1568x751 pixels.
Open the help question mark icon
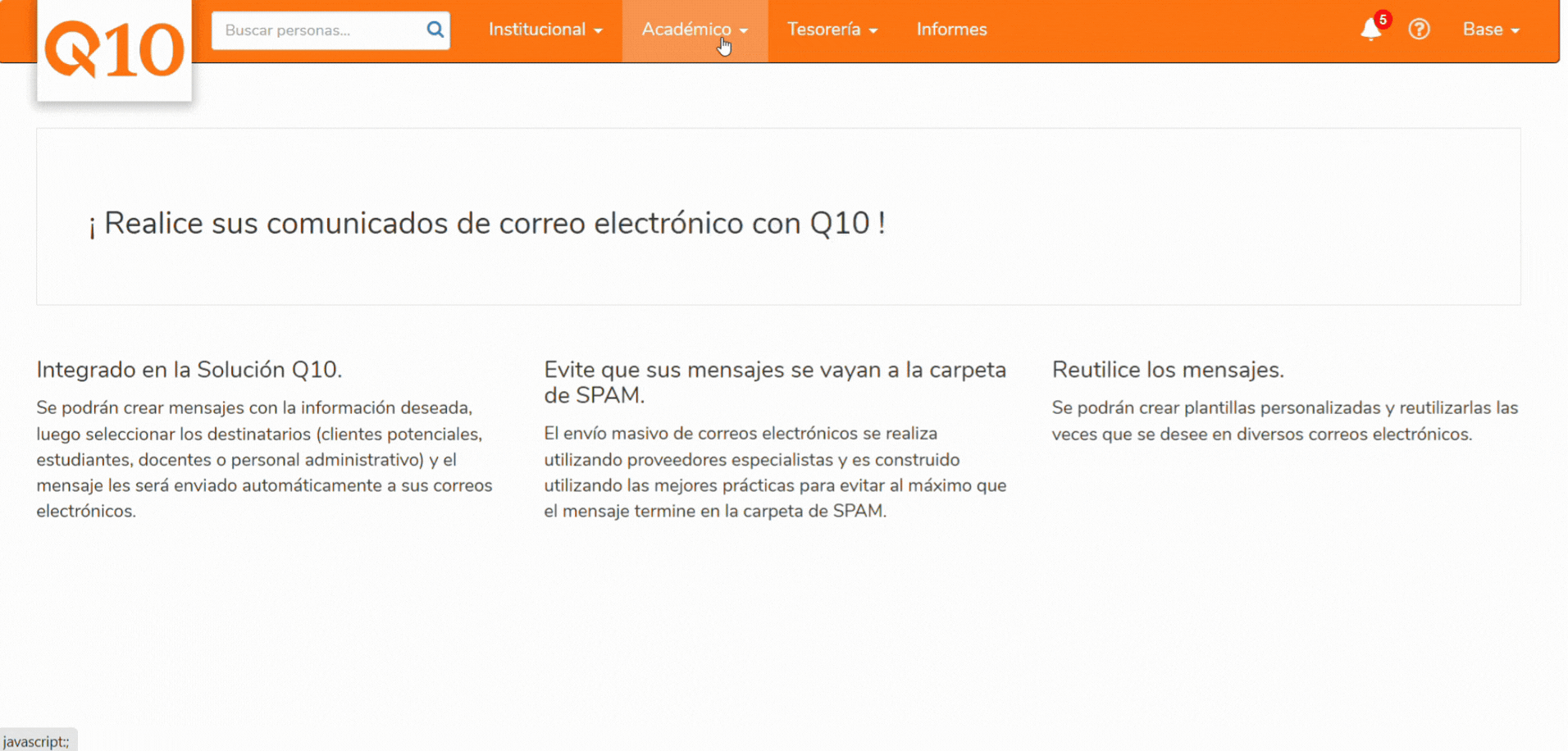(x=1419, y=30)
